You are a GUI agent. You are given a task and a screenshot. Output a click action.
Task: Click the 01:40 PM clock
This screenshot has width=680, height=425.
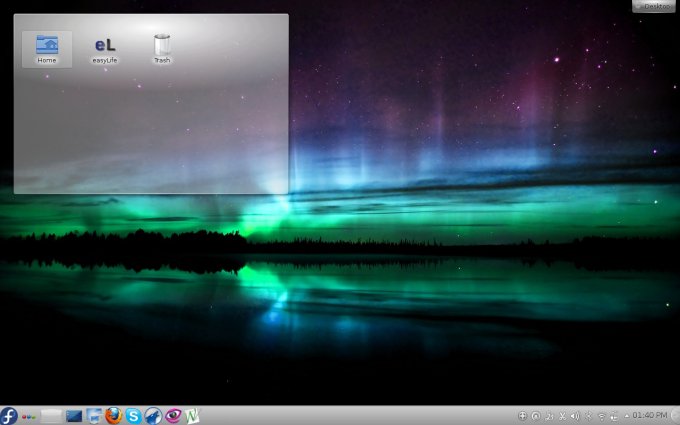(650, 415)
